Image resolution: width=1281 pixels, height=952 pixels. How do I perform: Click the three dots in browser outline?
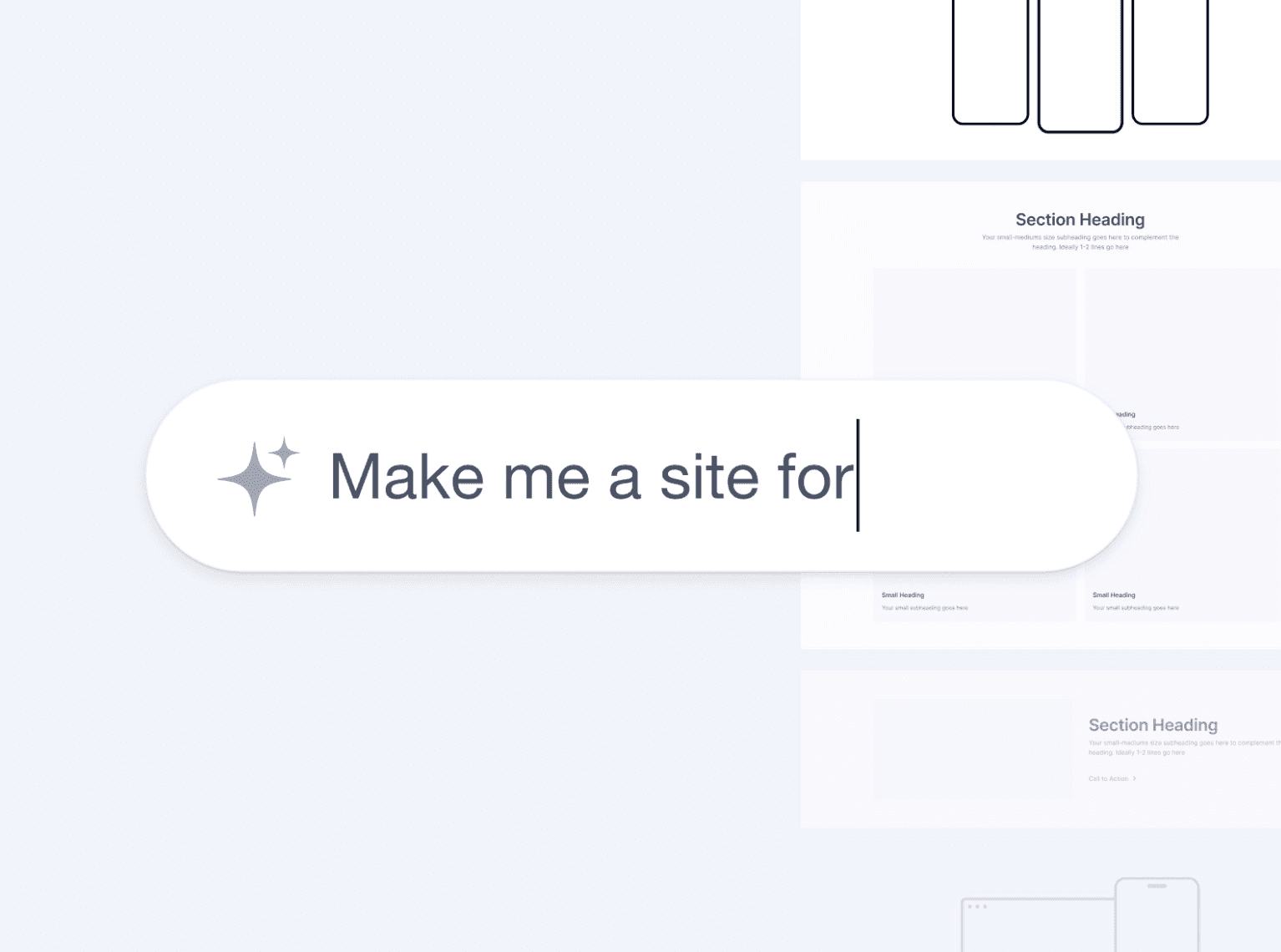pyautogui.click(x=977, y=907)
